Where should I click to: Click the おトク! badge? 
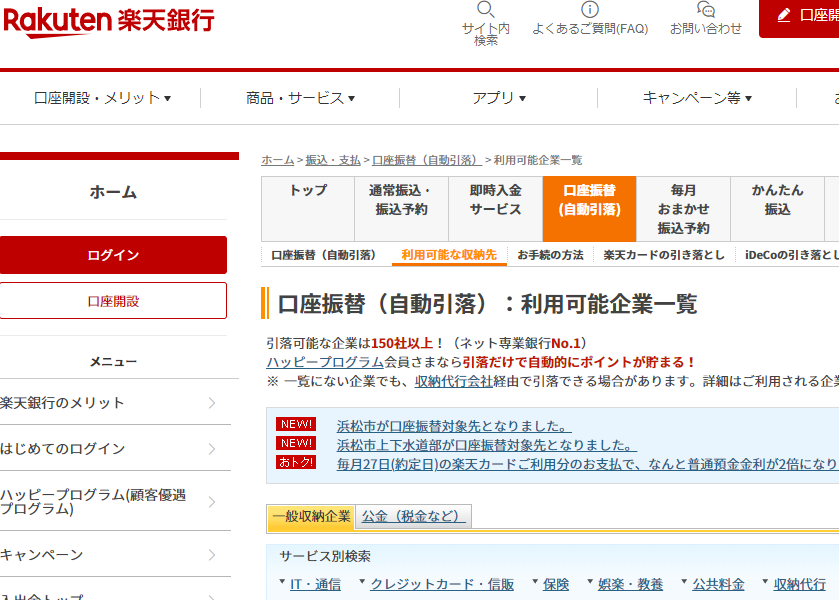[296, 462]
